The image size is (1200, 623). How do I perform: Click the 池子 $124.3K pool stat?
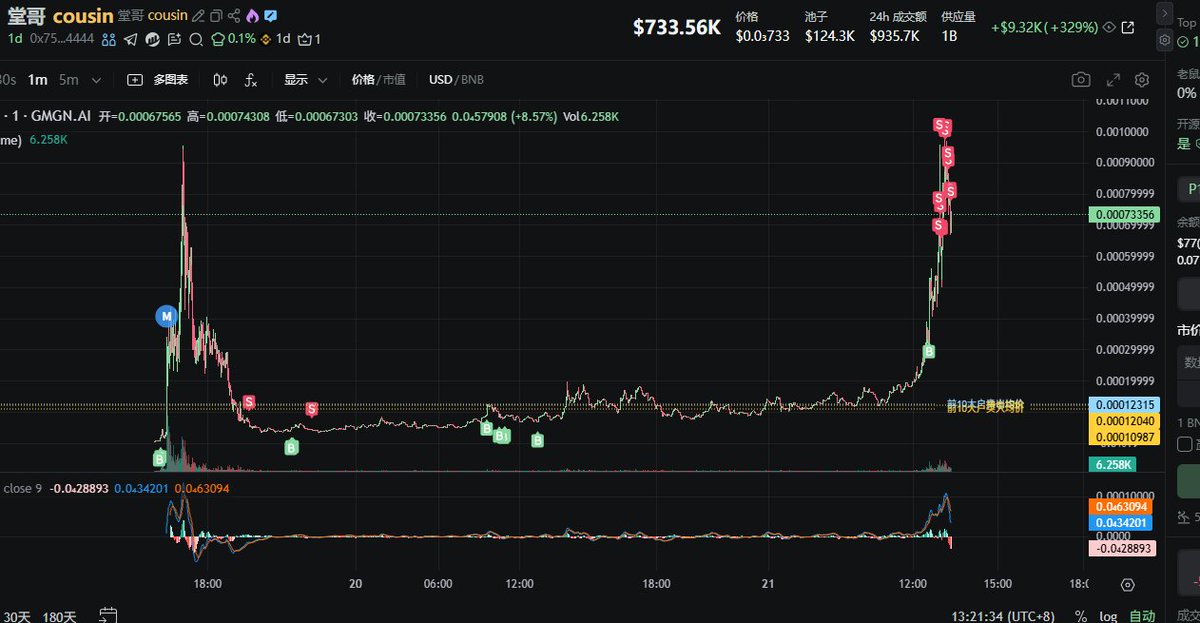(x=829, y=26)
